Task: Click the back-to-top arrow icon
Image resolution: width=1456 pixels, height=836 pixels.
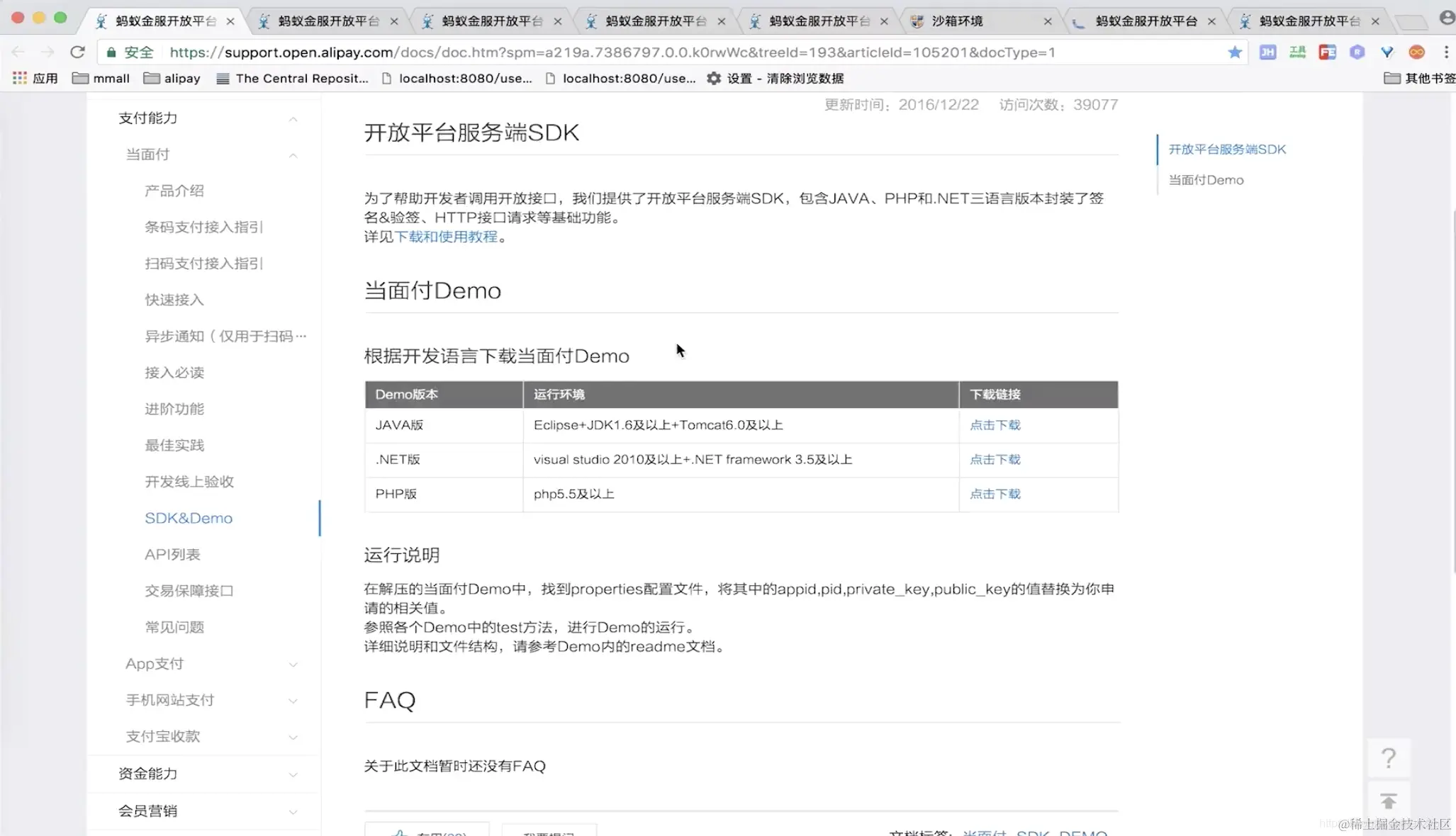Action: (x=1388, y=801)
